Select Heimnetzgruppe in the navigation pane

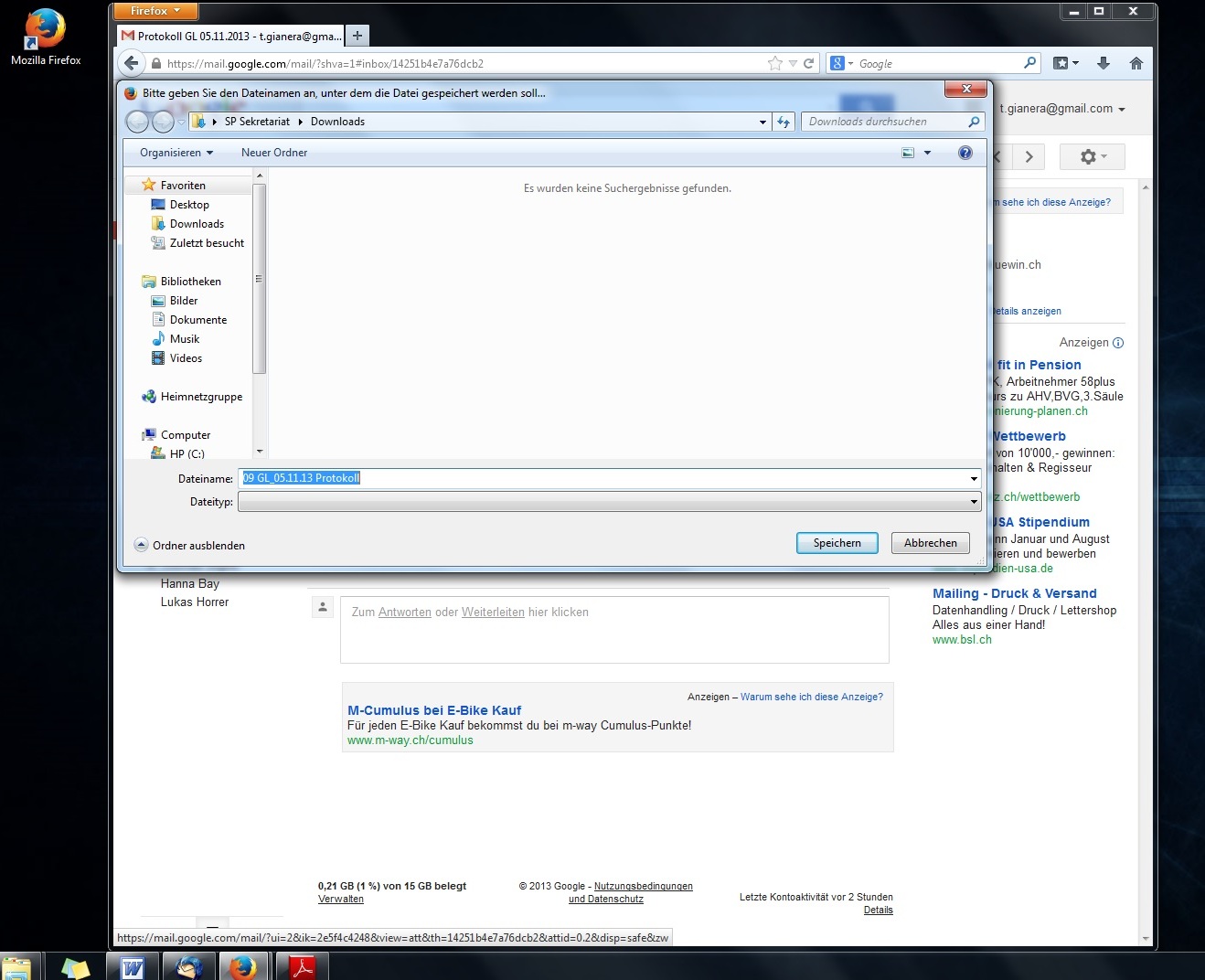pos(201,397)
